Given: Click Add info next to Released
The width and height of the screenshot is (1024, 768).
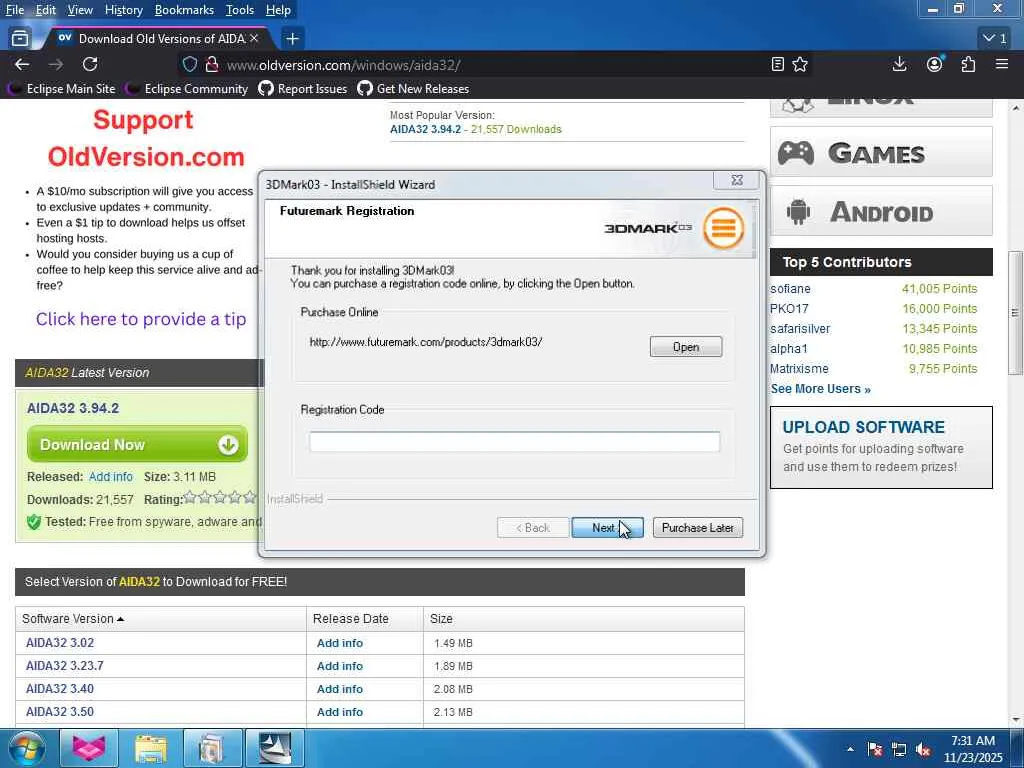Looking at the screenshot, I should point(110,477).
